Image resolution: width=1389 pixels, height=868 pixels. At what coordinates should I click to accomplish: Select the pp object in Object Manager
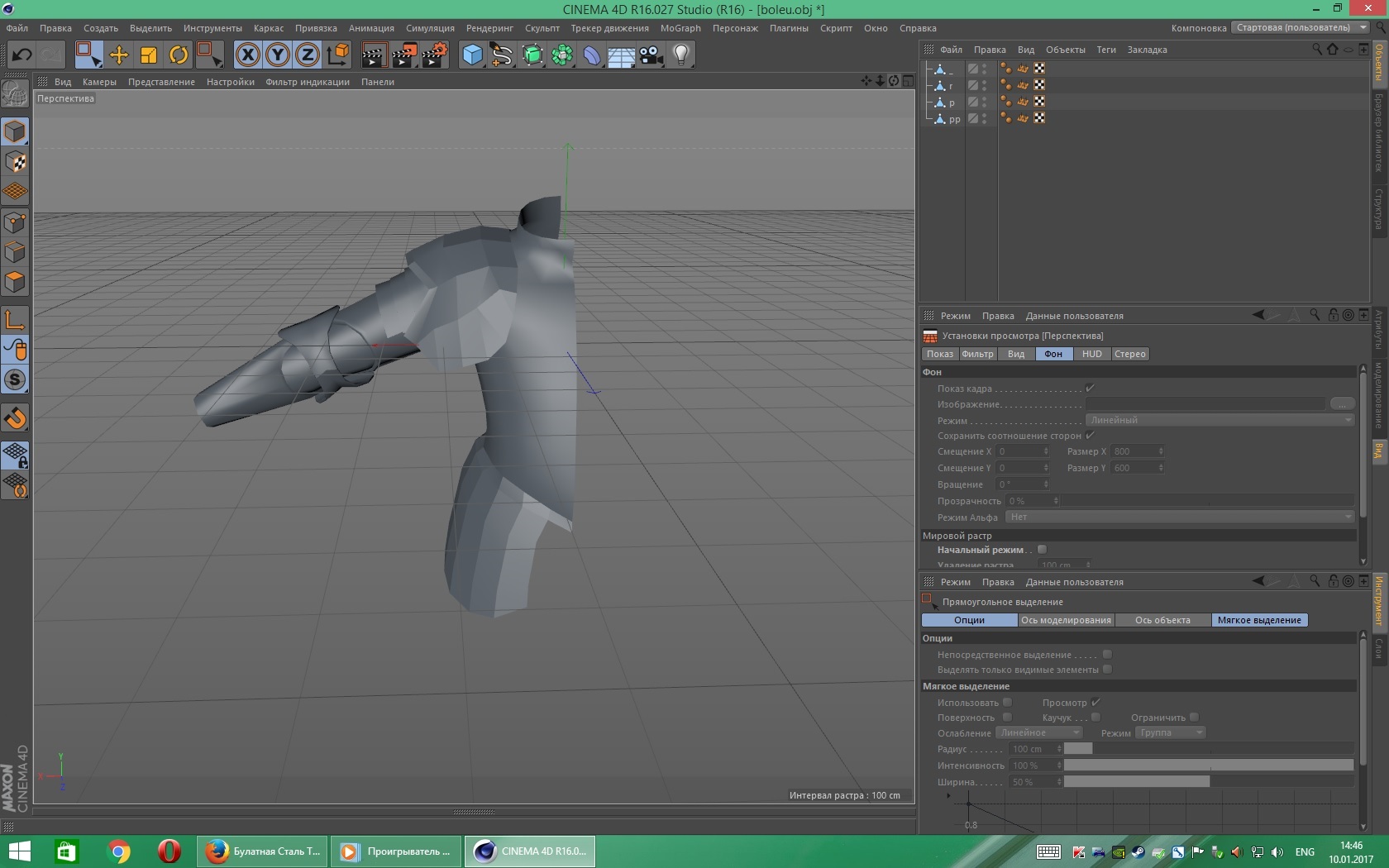coord(954,119)
